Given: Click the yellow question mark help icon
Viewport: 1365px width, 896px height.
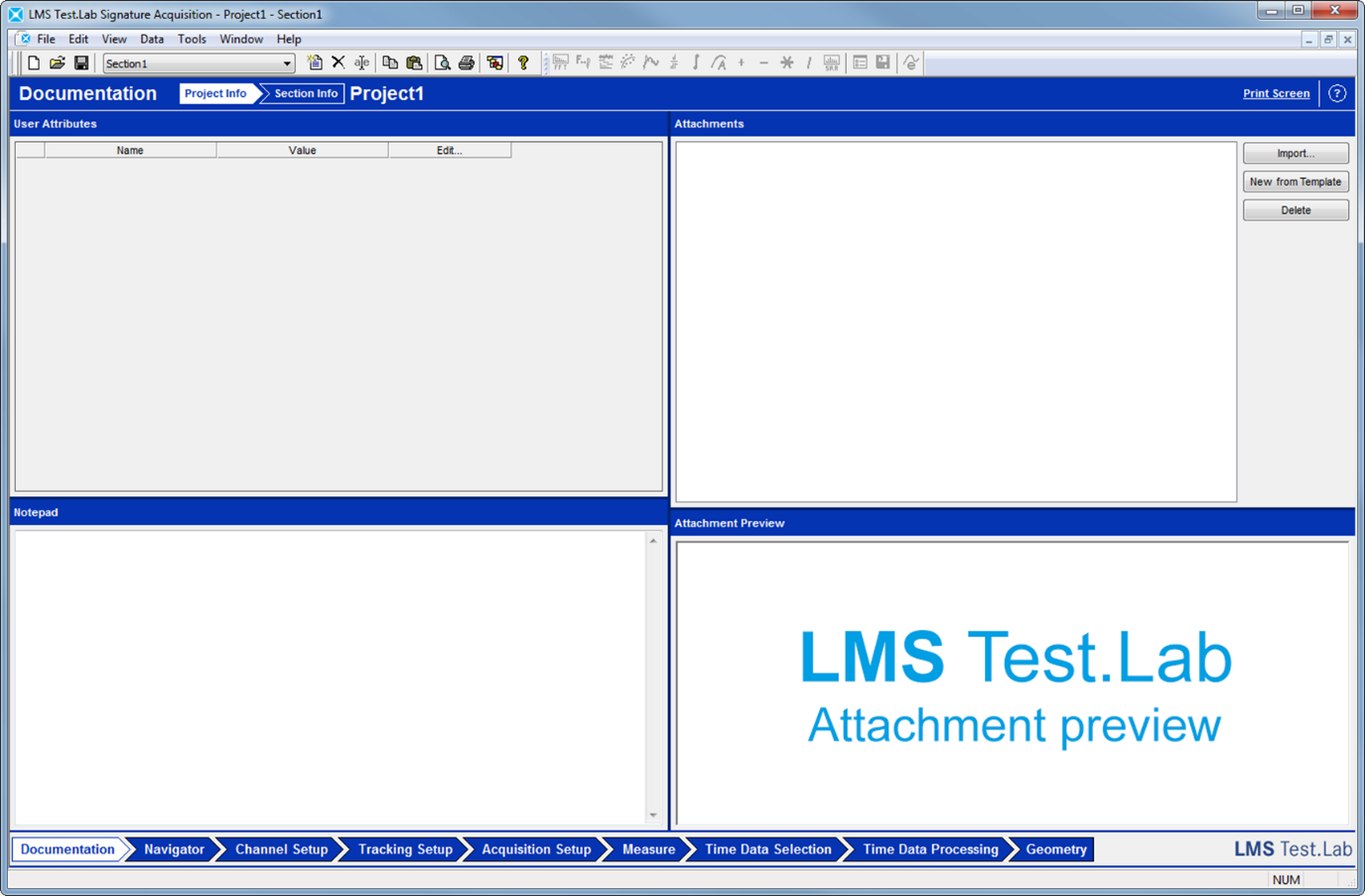Looking at the screenshot, I should [x=523, y=63].
